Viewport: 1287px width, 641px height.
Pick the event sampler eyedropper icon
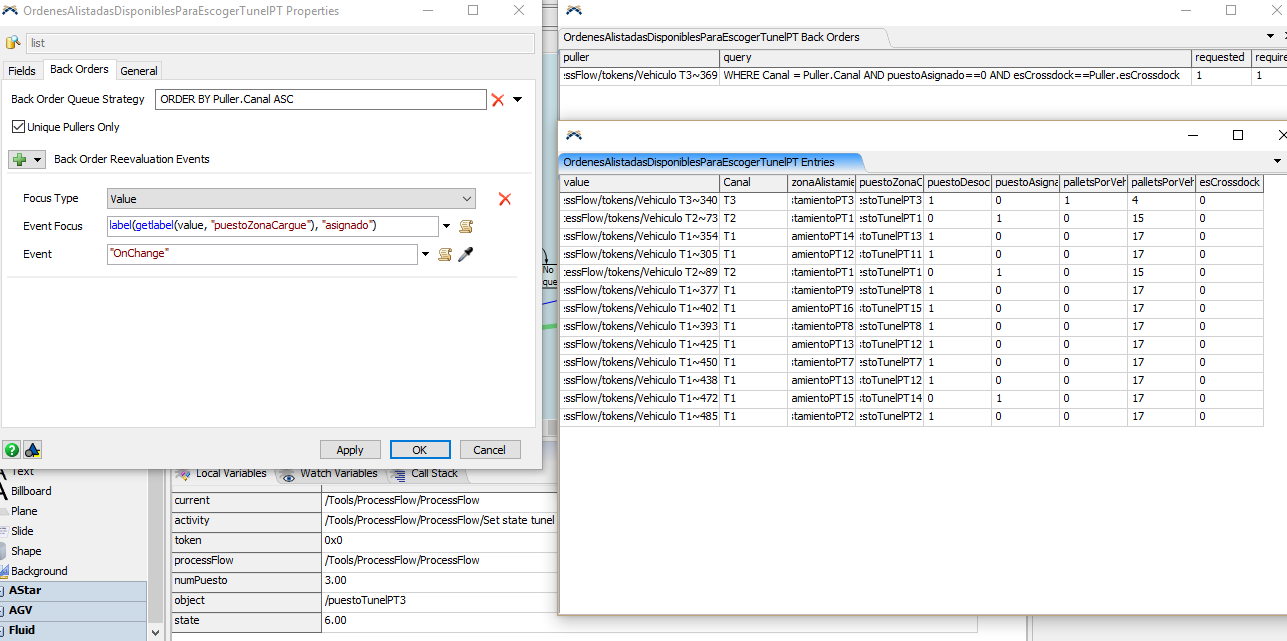(465, 254)
